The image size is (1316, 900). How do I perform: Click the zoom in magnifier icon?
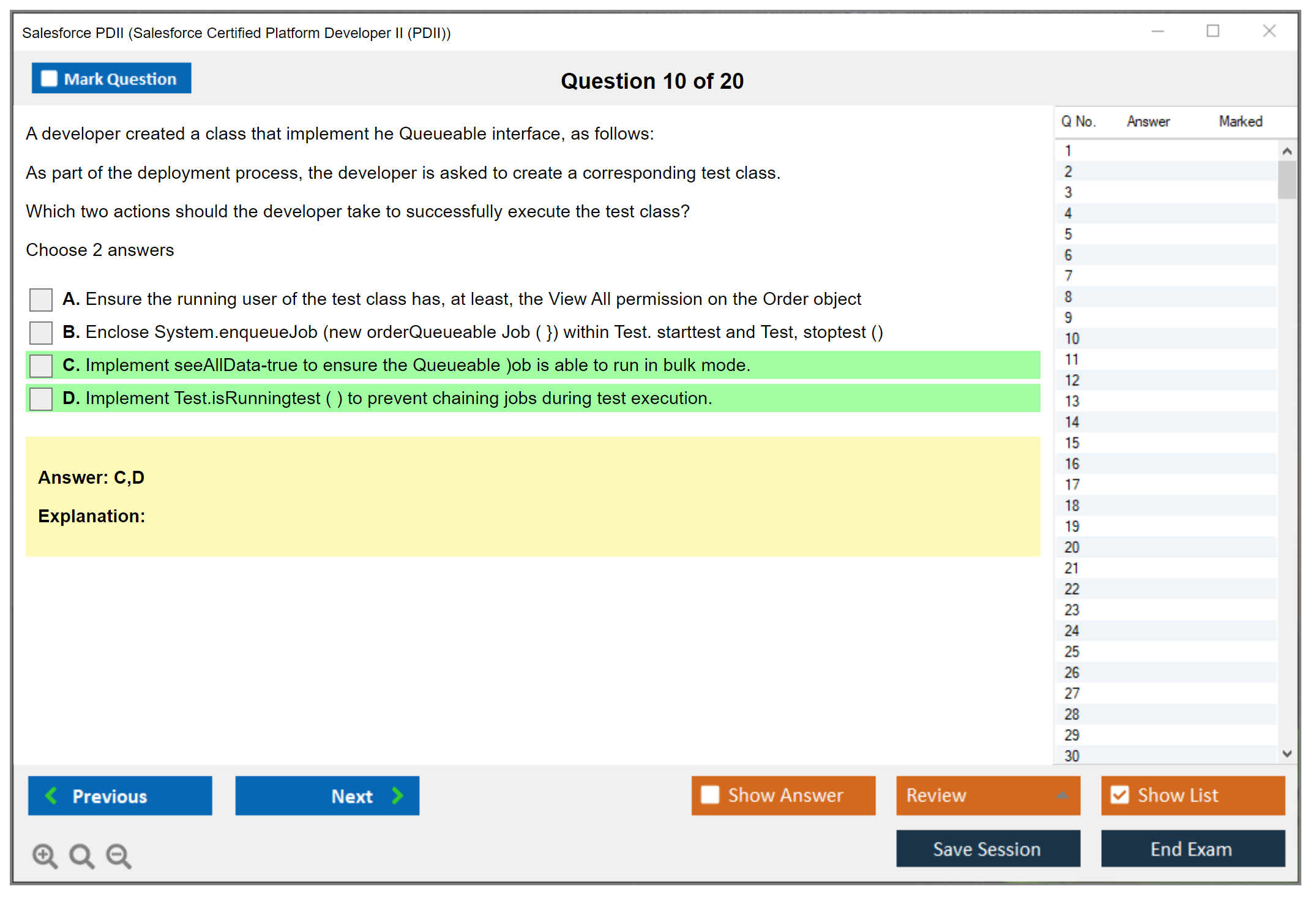click(45, 855)
